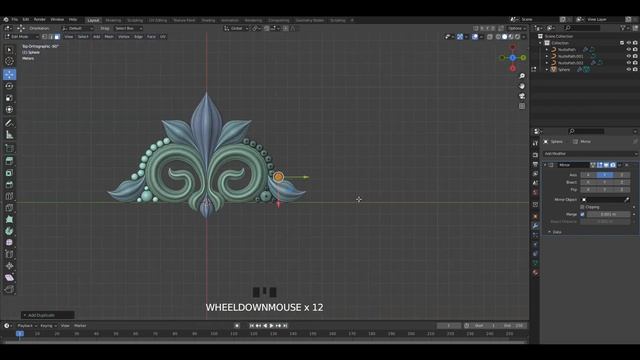Select the Rotate tool

point(9,86)
